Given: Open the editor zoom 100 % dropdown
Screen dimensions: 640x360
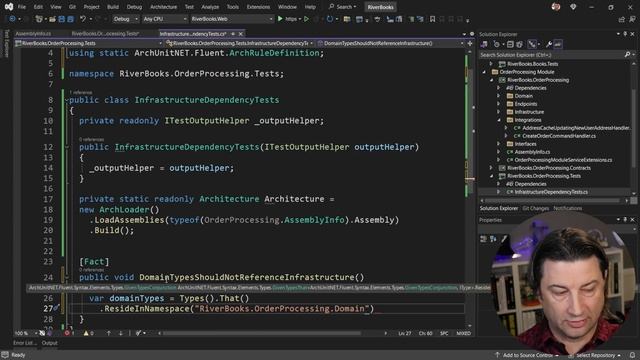Looking at the screenshot, I should coord(25,333).
